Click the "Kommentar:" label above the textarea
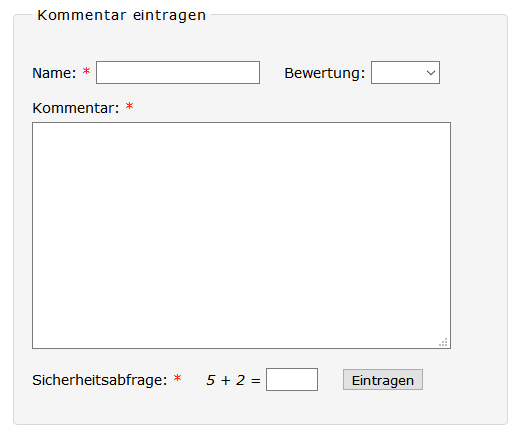 pos(76,108)
